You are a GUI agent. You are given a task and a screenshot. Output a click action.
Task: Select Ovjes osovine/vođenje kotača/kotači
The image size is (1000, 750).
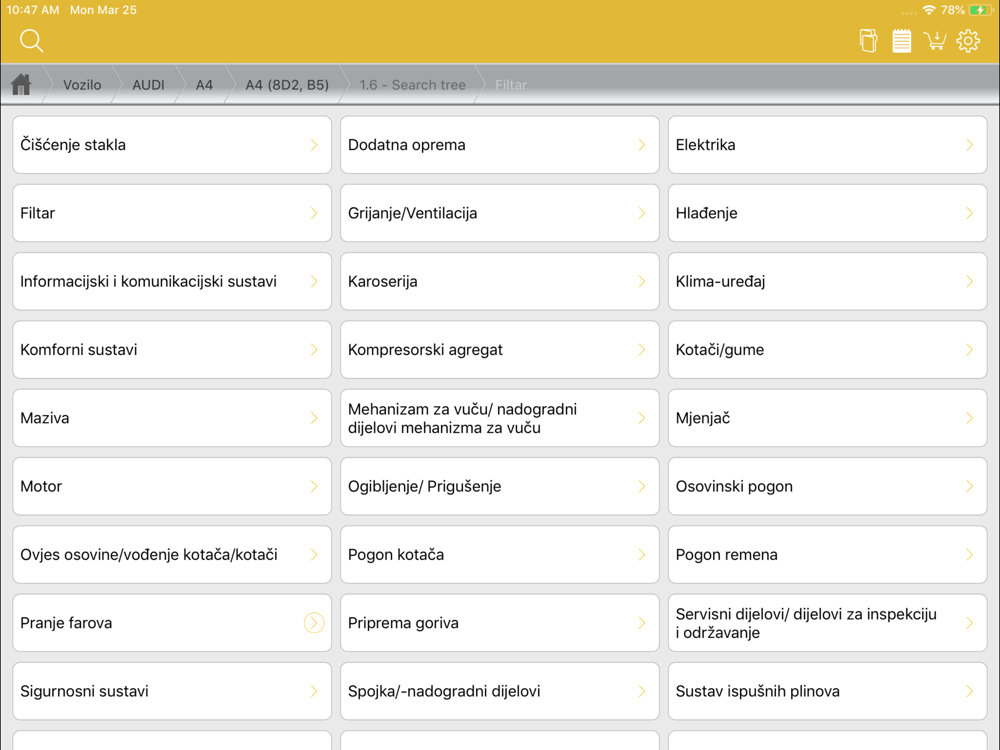172,554
